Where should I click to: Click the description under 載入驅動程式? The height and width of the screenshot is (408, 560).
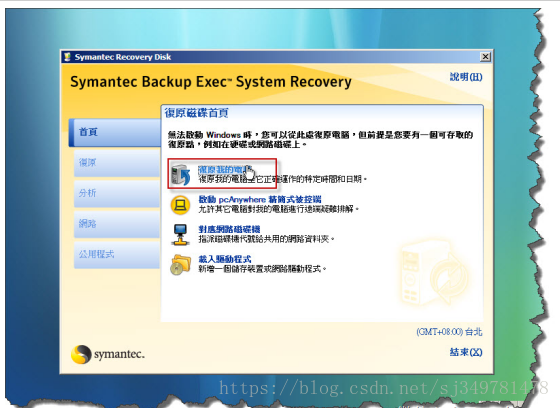(x=262, y=269)
